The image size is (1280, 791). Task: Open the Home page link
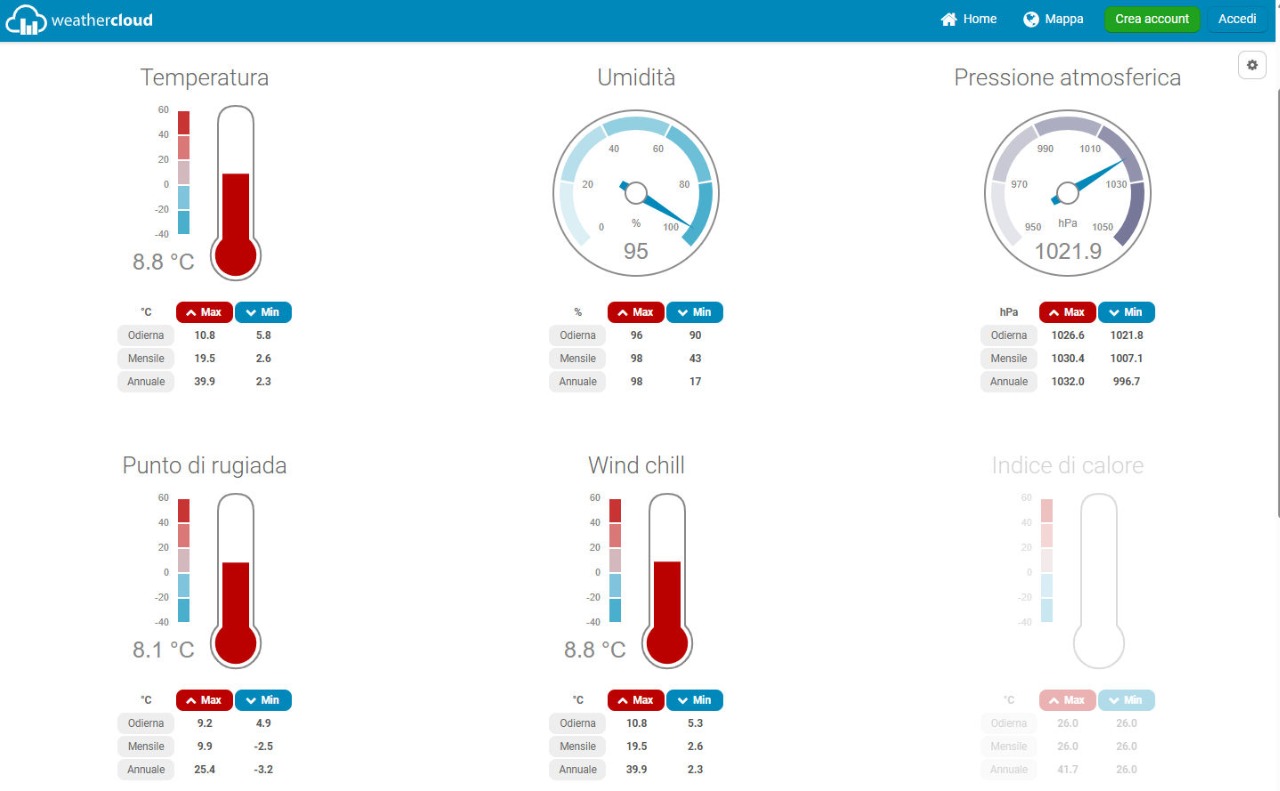(x=968, y=19)
